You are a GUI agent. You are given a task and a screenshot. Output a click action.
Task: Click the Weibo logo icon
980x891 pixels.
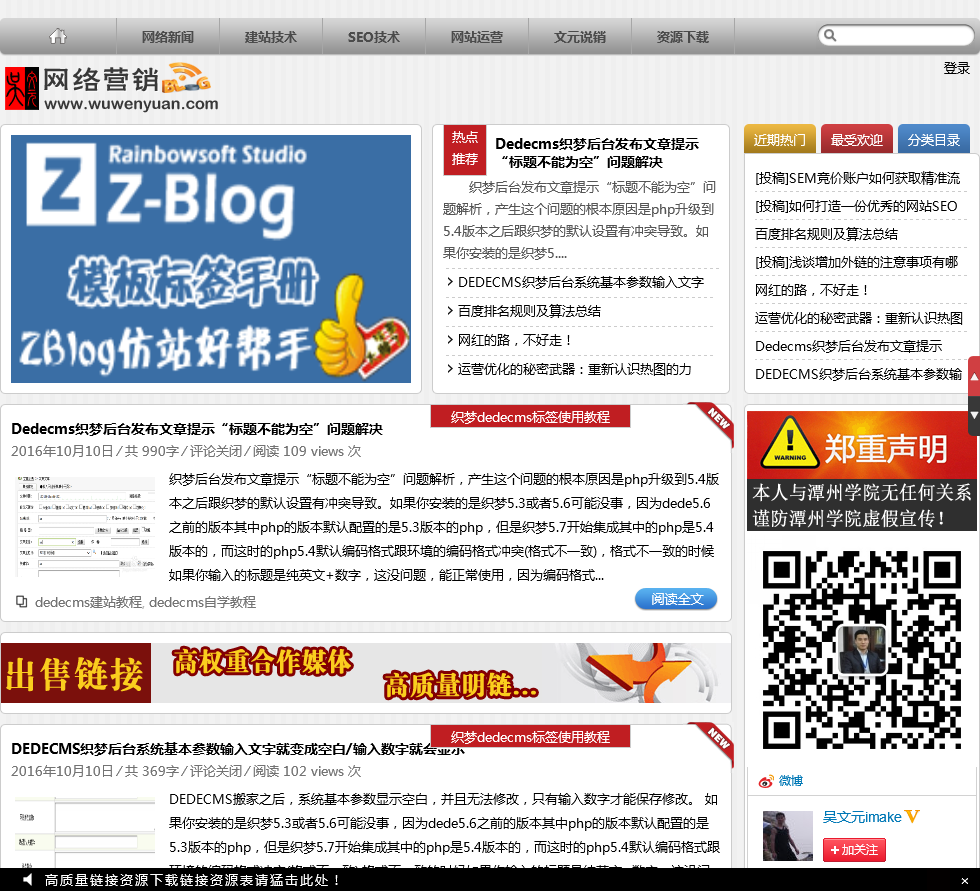766,781
